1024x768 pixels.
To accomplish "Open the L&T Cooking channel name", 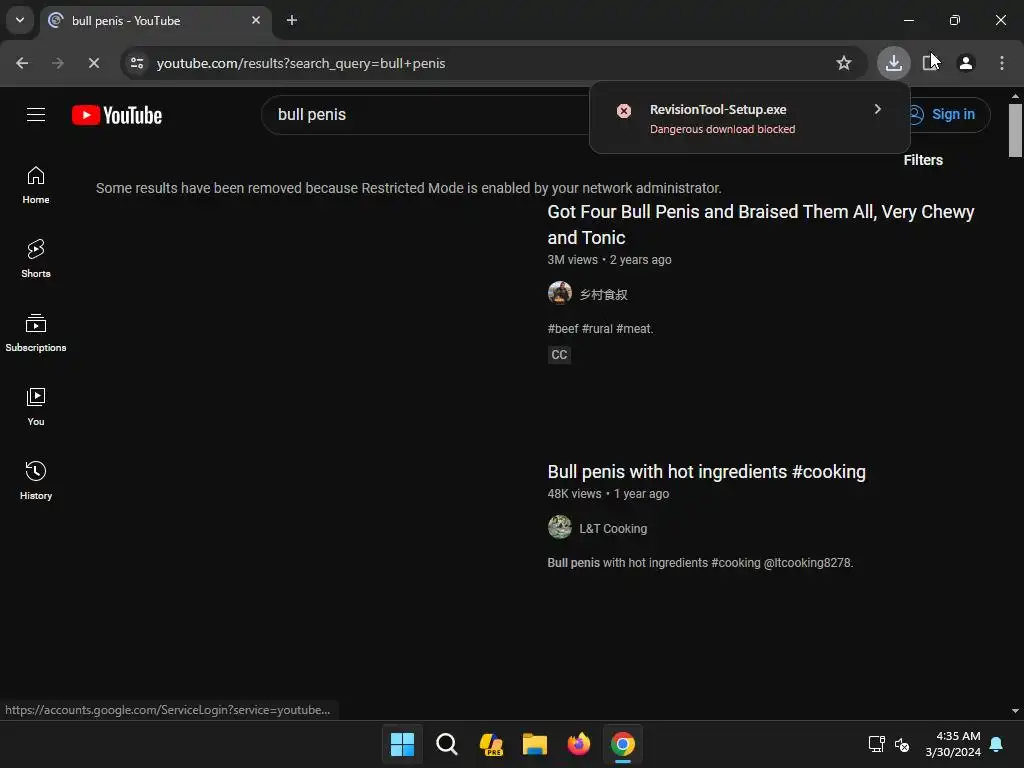I will pos(613,528).
